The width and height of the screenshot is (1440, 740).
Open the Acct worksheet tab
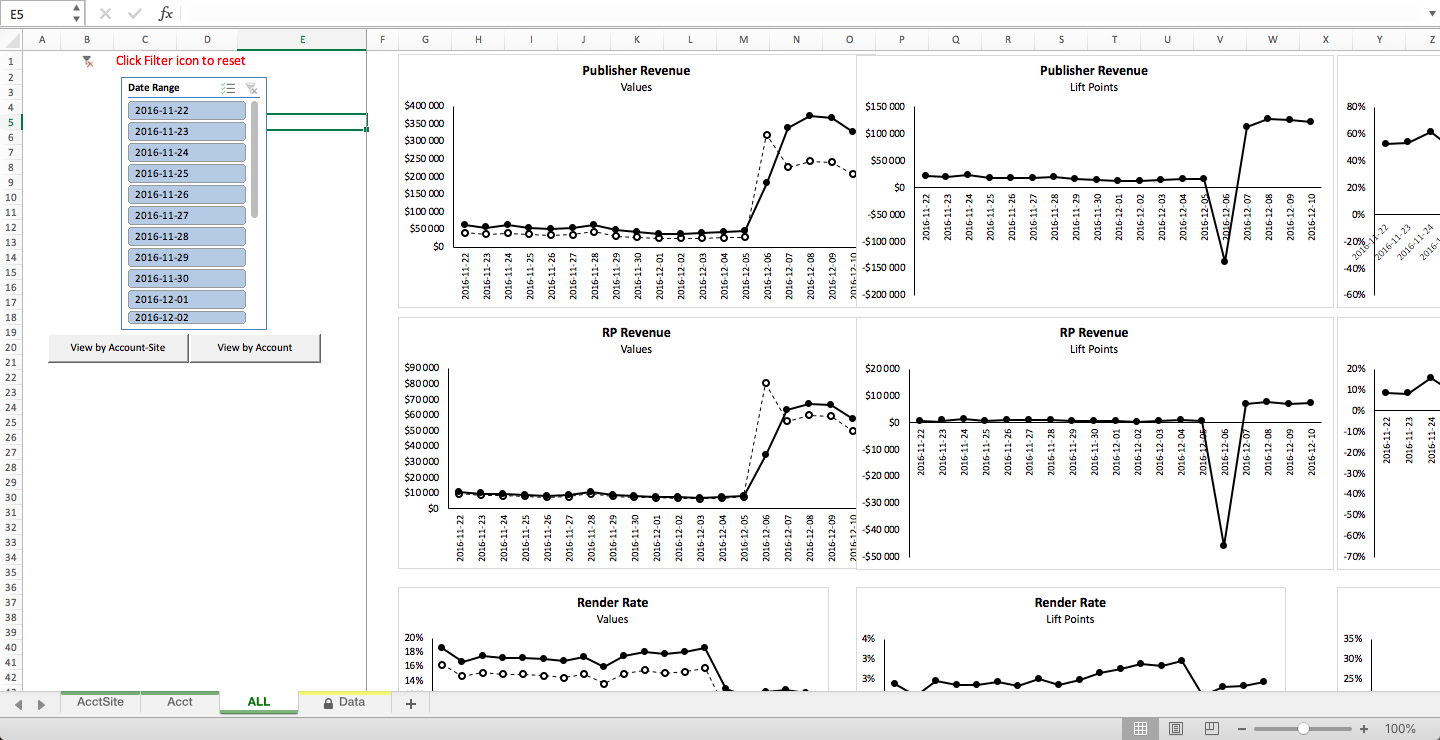click(x=180, y=701)
